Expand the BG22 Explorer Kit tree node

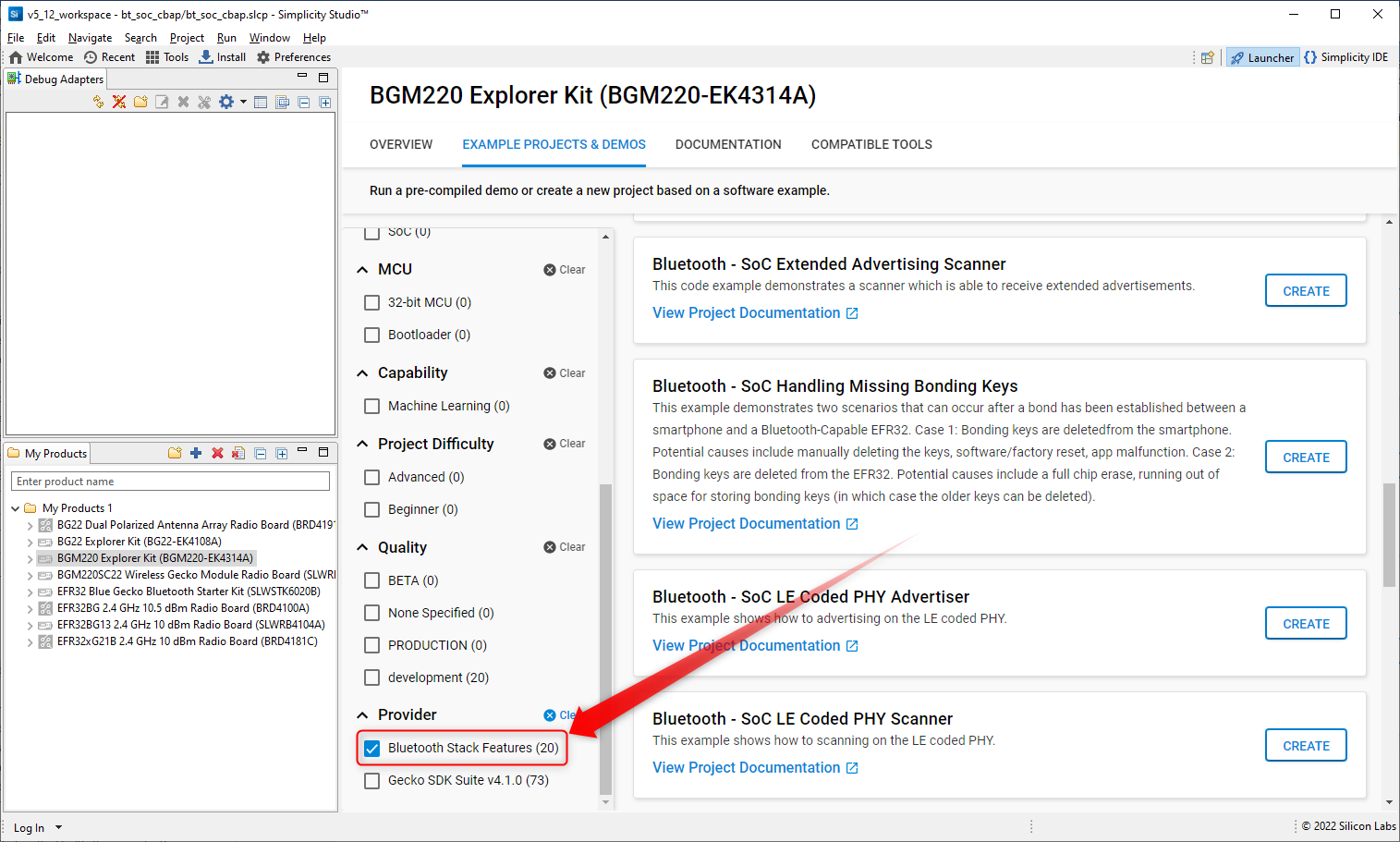pos(30,543)
